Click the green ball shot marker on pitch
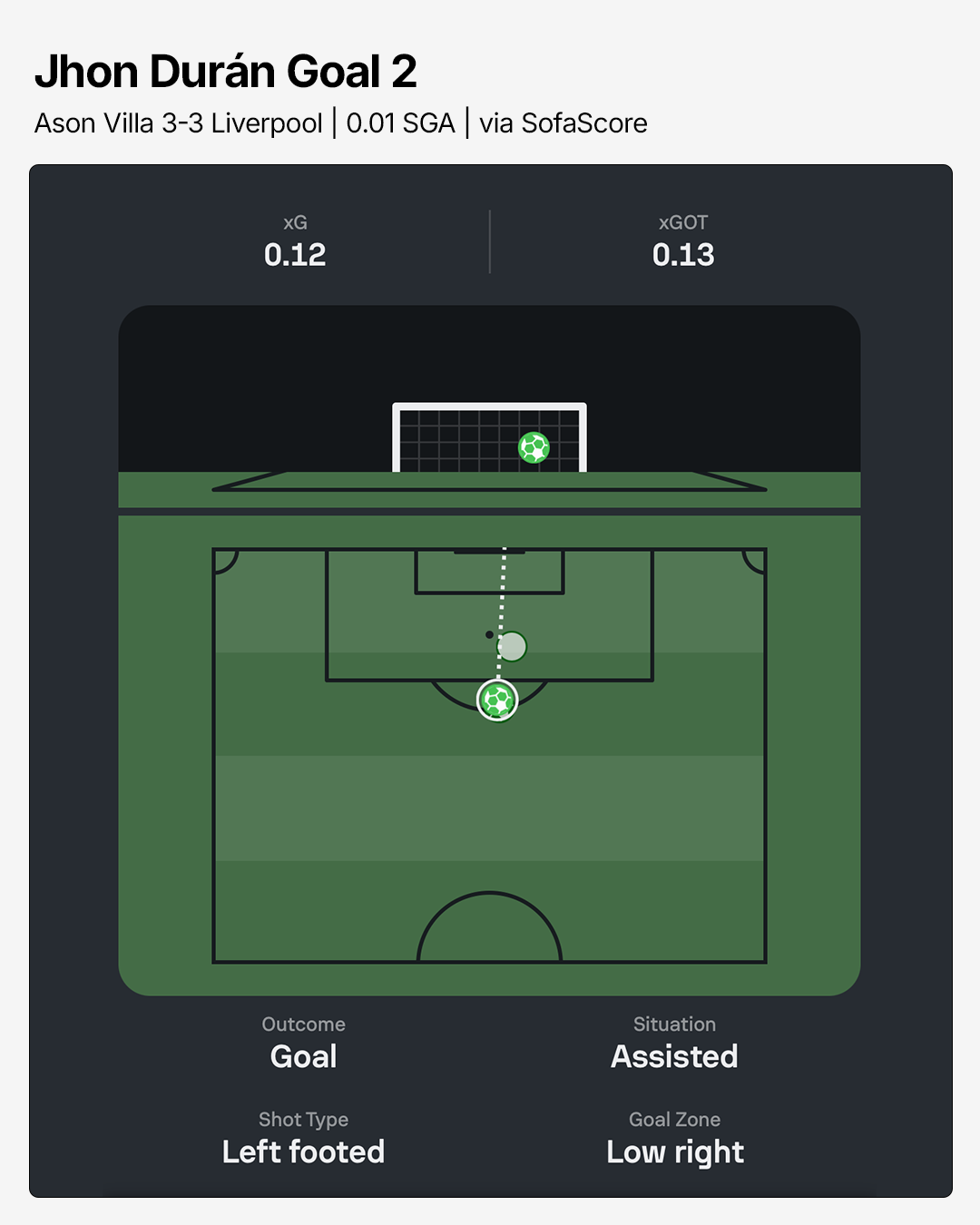Screen dimensions: 980x1225 [x=497, y=701]
